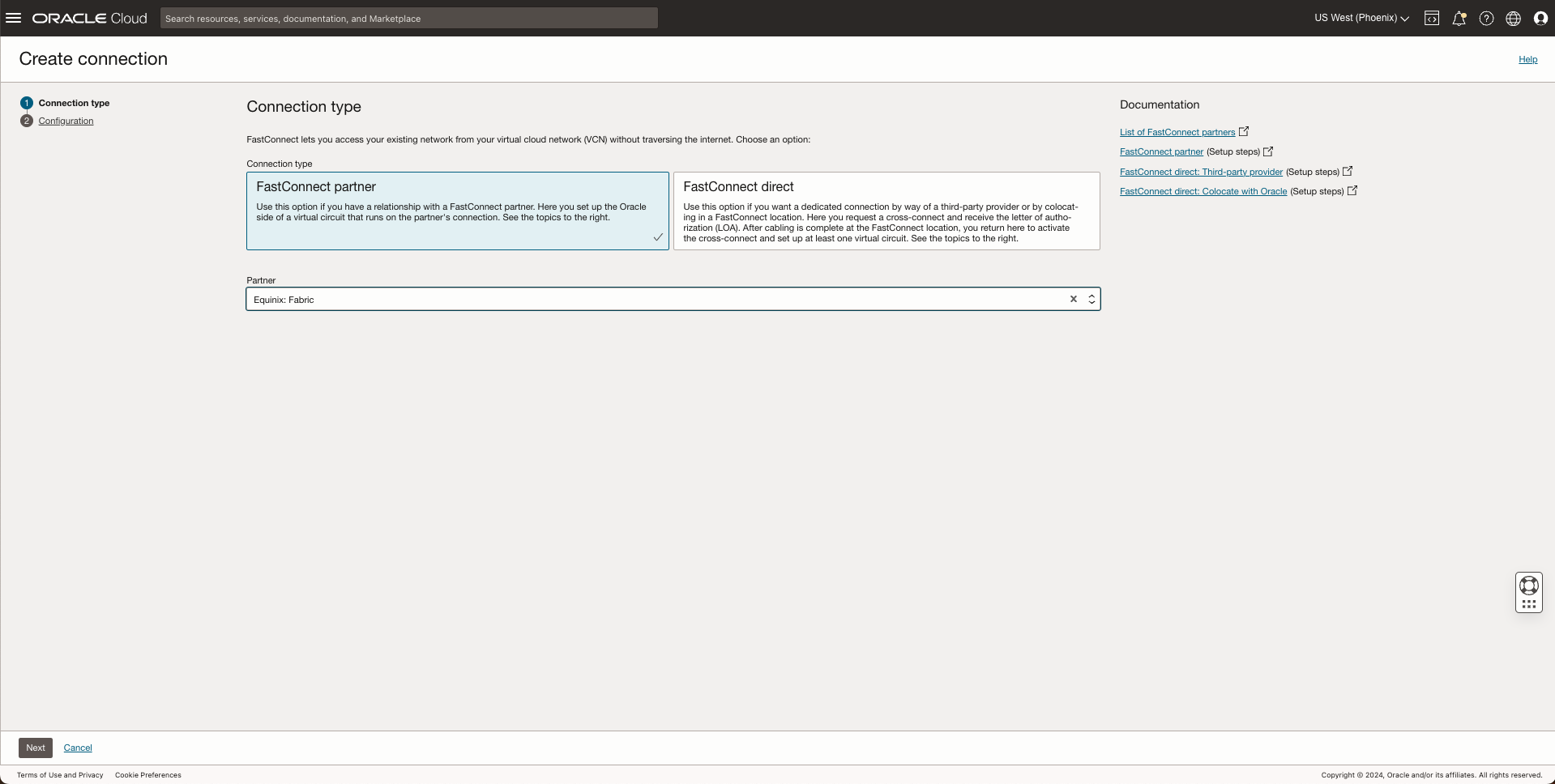Open FastConnect direct: Colocate with Oracle link
The width and height of the screenshot is (1555, 784).
pyautogui.click(x=1203, y=192)
